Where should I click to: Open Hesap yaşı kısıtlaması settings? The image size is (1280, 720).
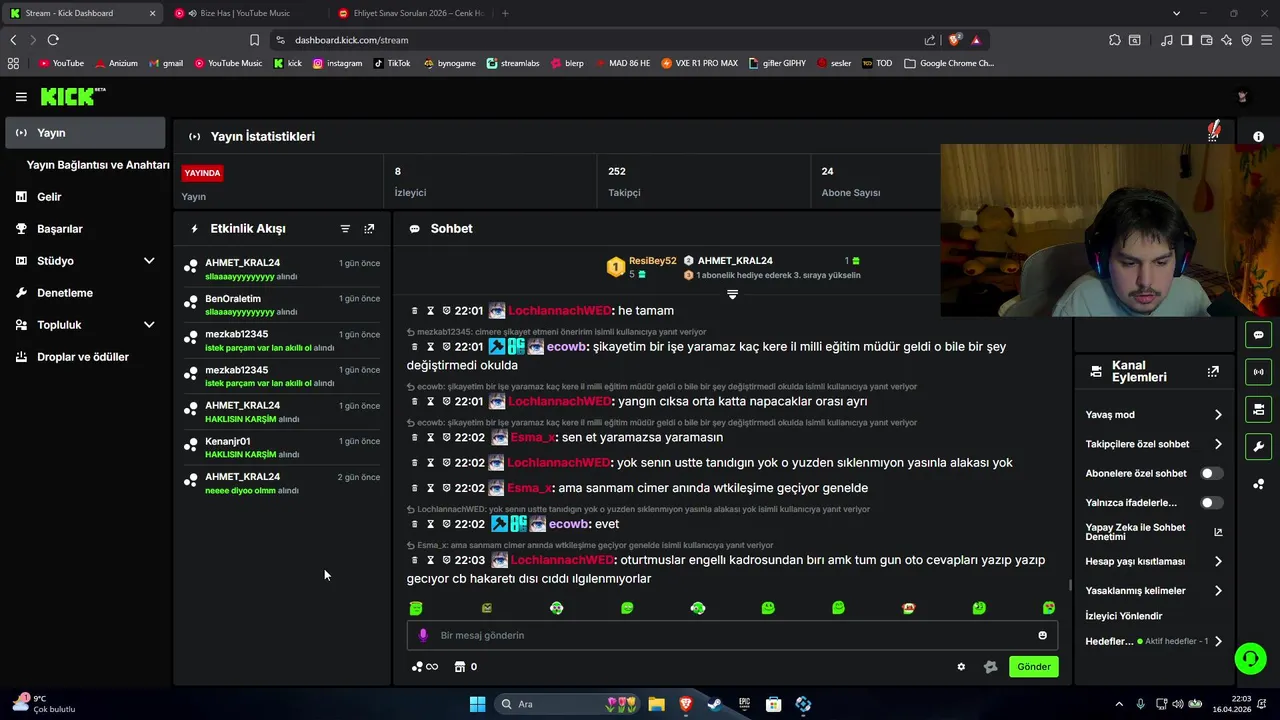[x=1154, y=562]
